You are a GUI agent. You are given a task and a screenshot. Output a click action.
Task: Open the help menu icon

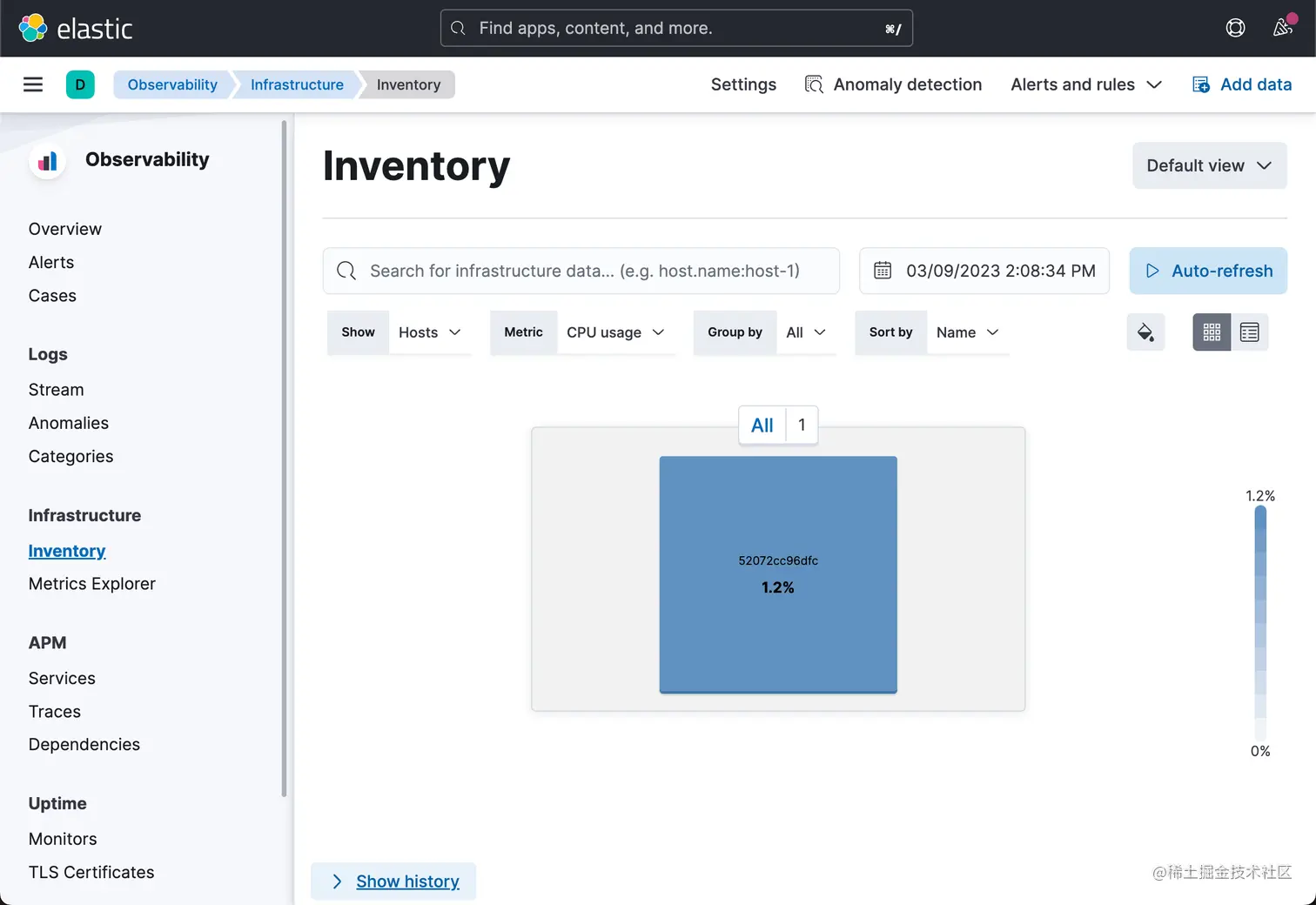click(1235, 28)
